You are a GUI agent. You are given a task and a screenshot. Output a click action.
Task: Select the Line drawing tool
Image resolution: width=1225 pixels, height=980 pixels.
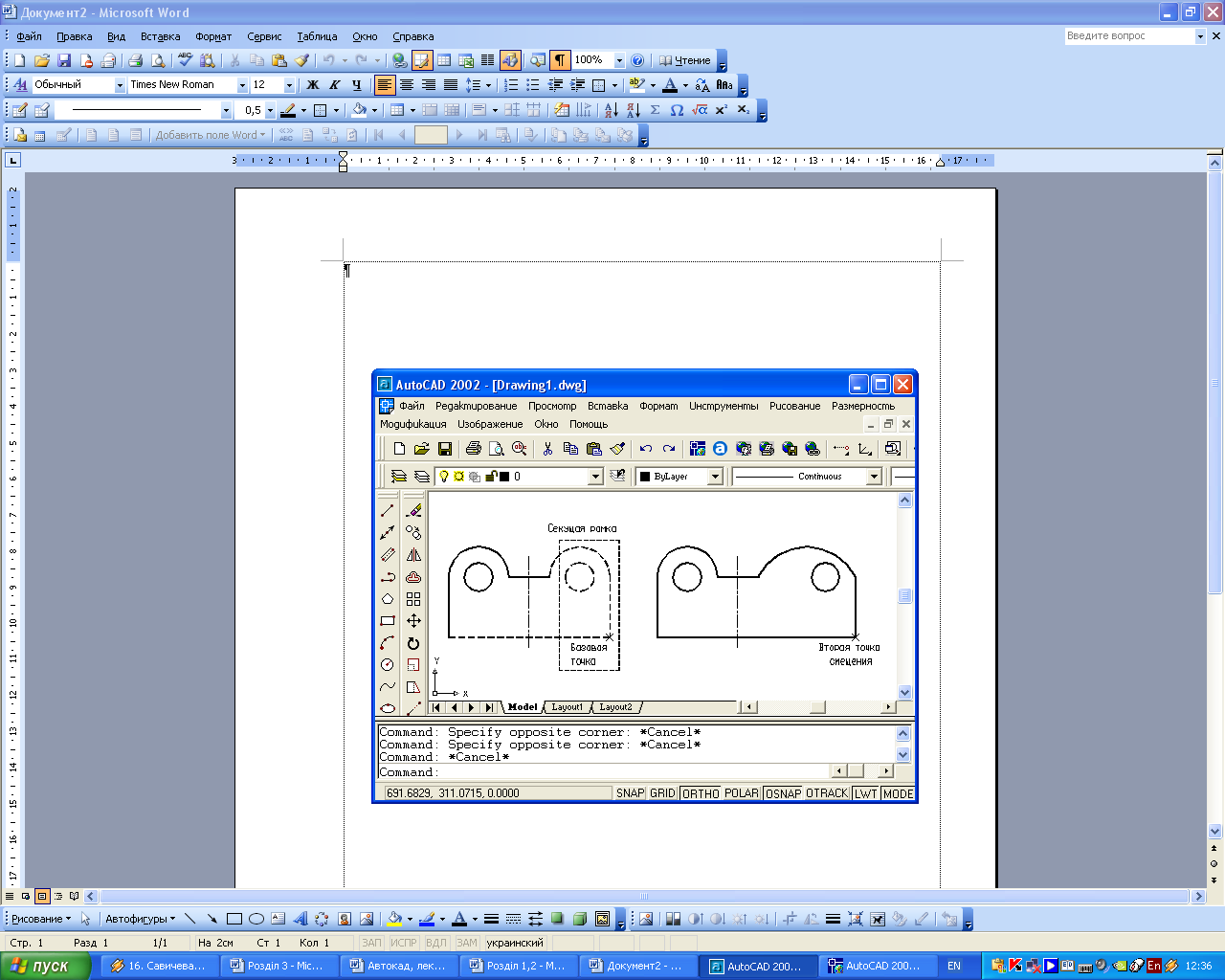click(x=189, y=919)
